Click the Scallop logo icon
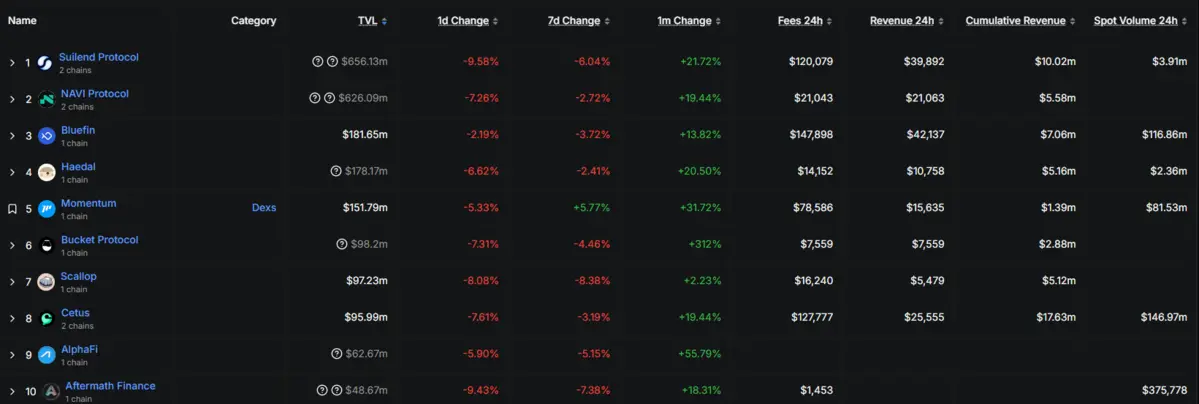The image size is (1199, 404). coord(46,282)
